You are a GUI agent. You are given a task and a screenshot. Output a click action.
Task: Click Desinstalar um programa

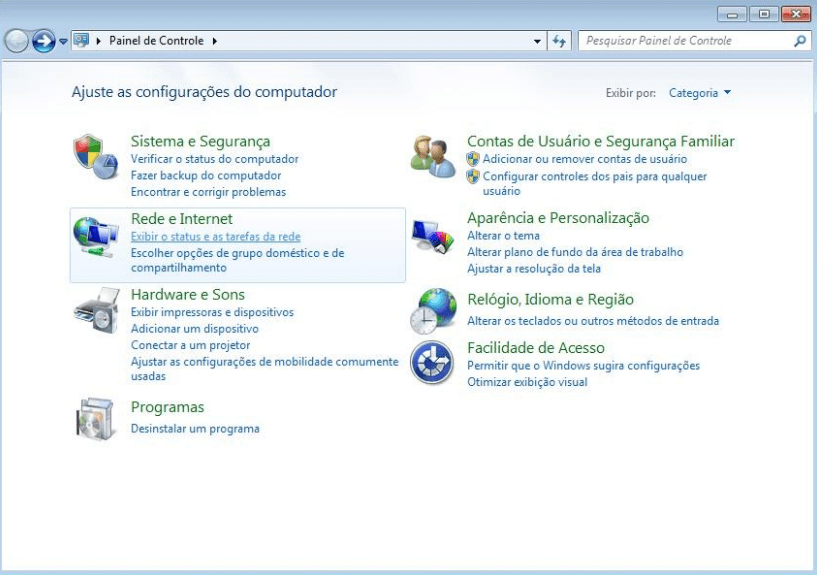(195, 429)
